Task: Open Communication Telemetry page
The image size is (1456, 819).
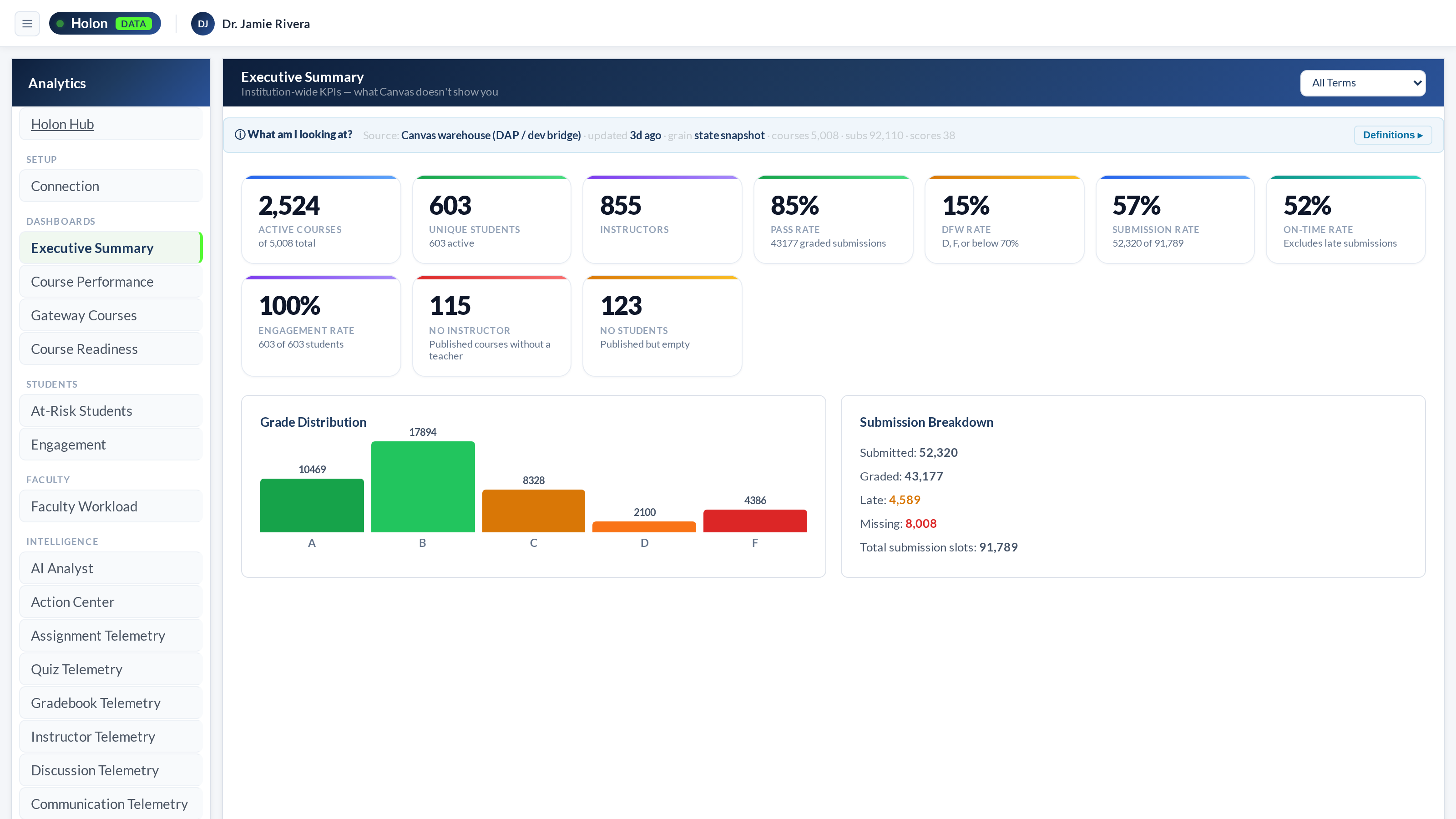Action: [x=111, y=804]
